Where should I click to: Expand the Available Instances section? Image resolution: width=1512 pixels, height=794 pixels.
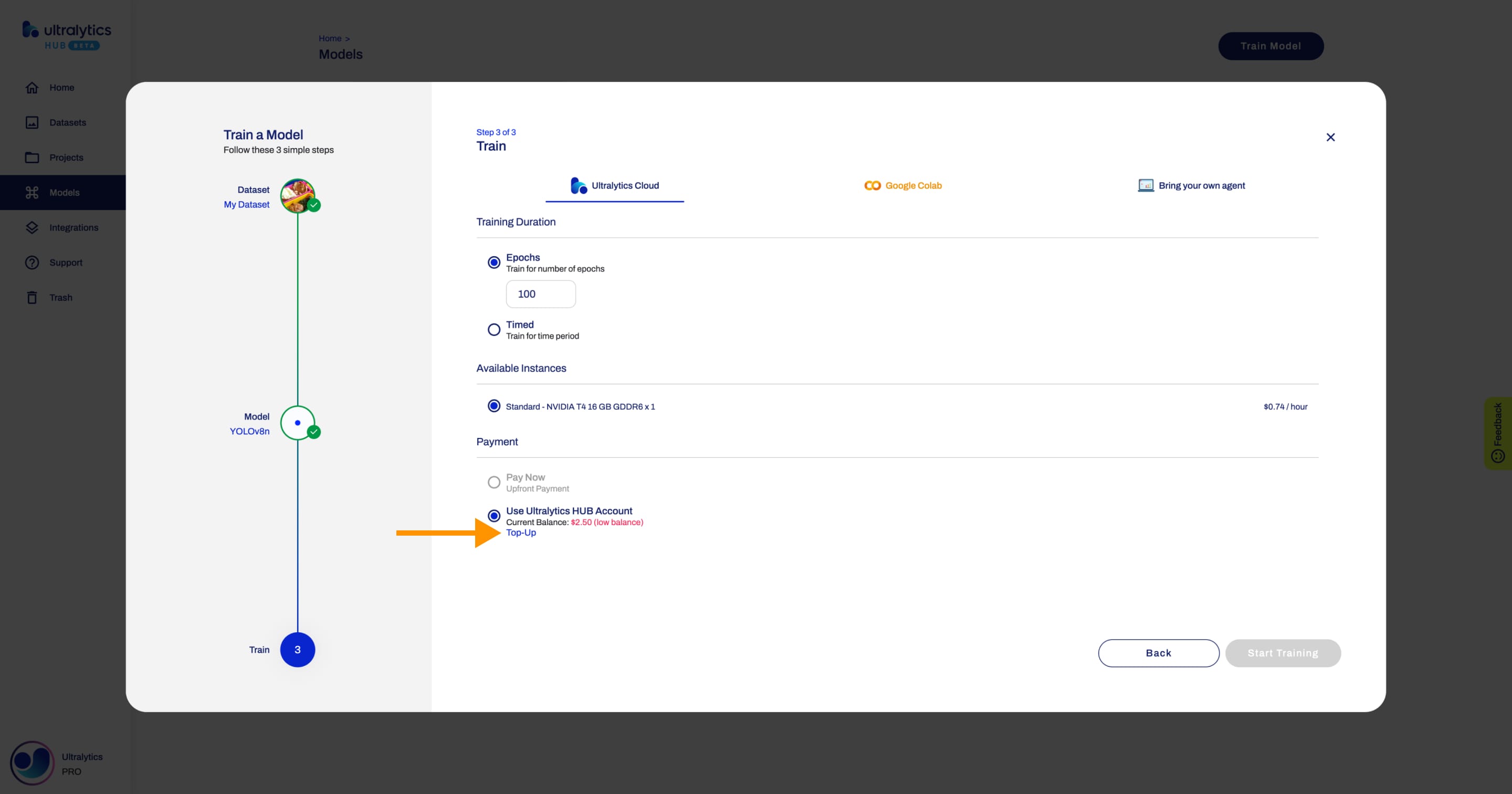pos(522,368)
